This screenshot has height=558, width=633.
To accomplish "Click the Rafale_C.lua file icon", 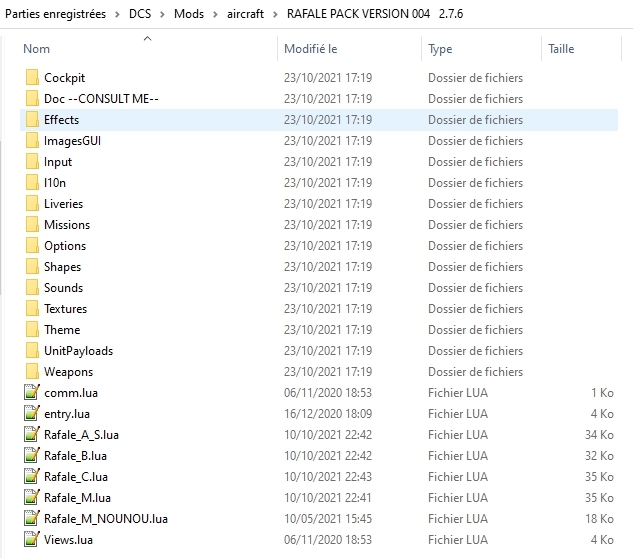I will coord(32,476).
